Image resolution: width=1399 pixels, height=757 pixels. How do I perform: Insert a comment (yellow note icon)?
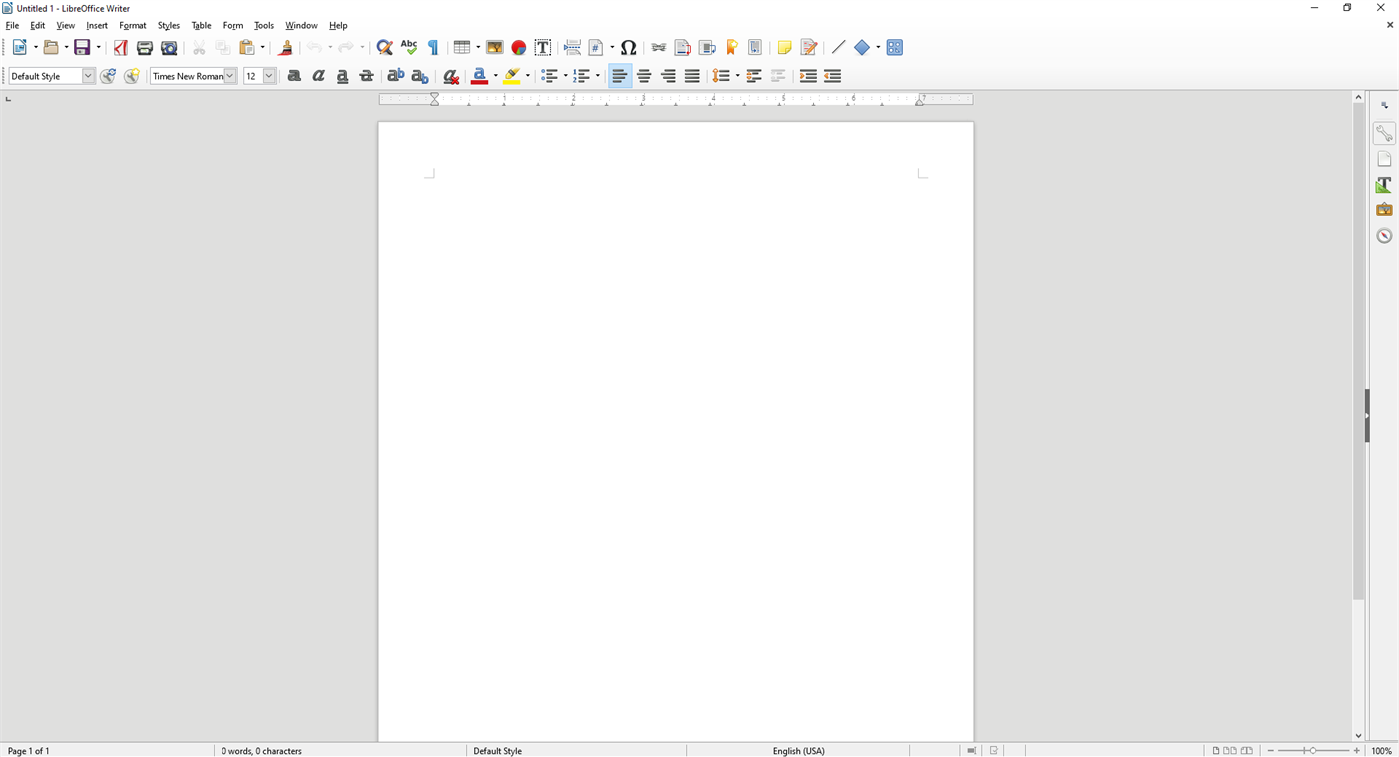(x=785, y=47)
